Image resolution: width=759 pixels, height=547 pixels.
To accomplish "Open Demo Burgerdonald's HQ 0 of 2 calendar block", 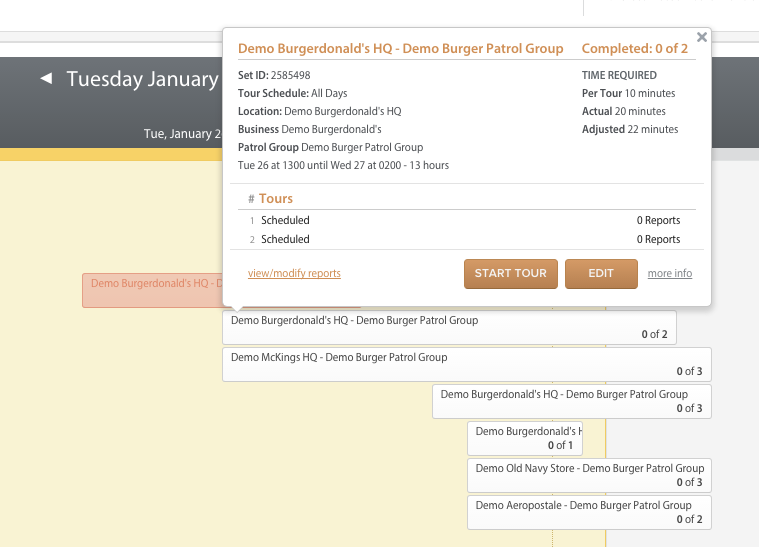I will (x=449, y=327).
